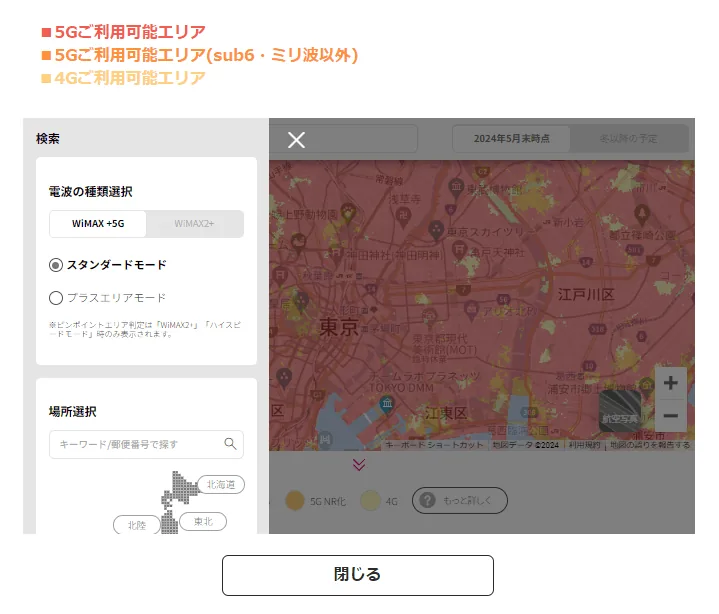Click the magnifying glass search icon
This screenshot has width=719, height=614.
(230, 443)
